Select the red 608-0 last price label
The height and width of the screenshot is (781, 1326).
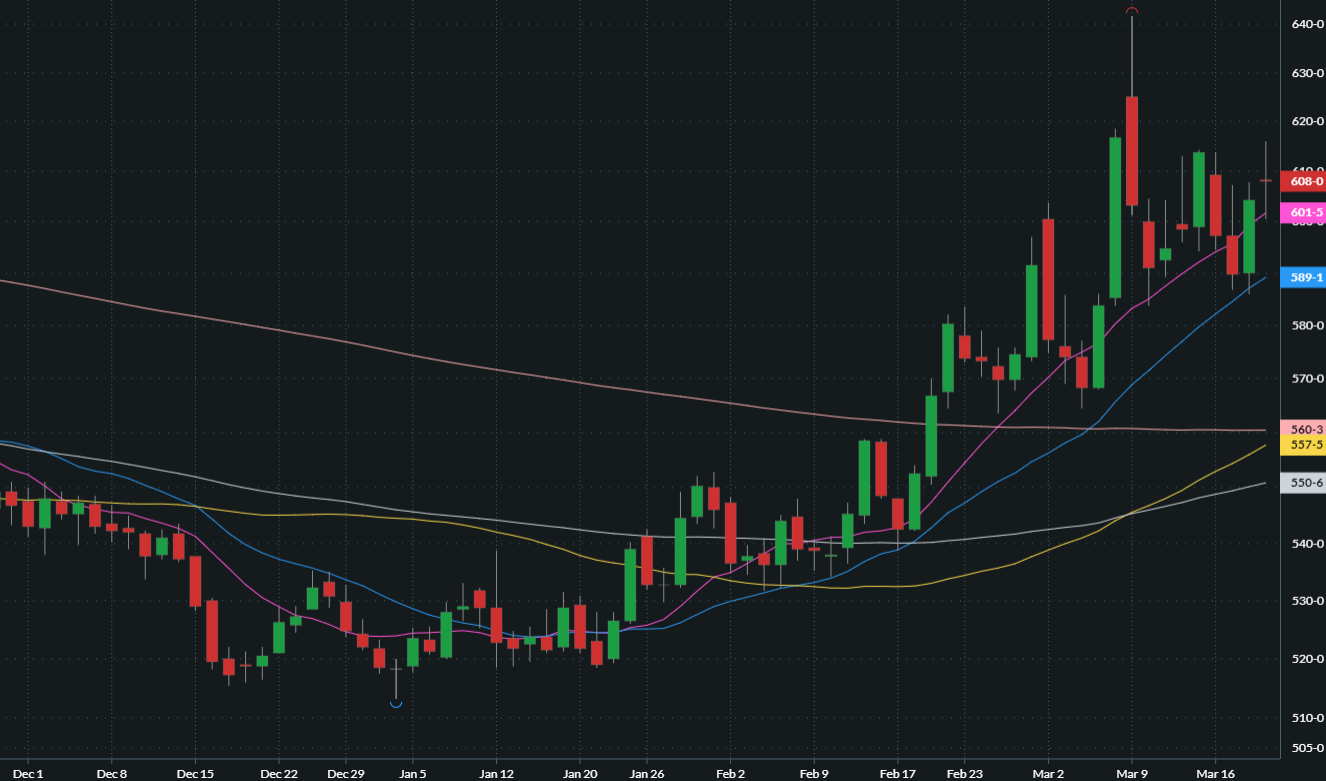click(x=1306, y=182)
